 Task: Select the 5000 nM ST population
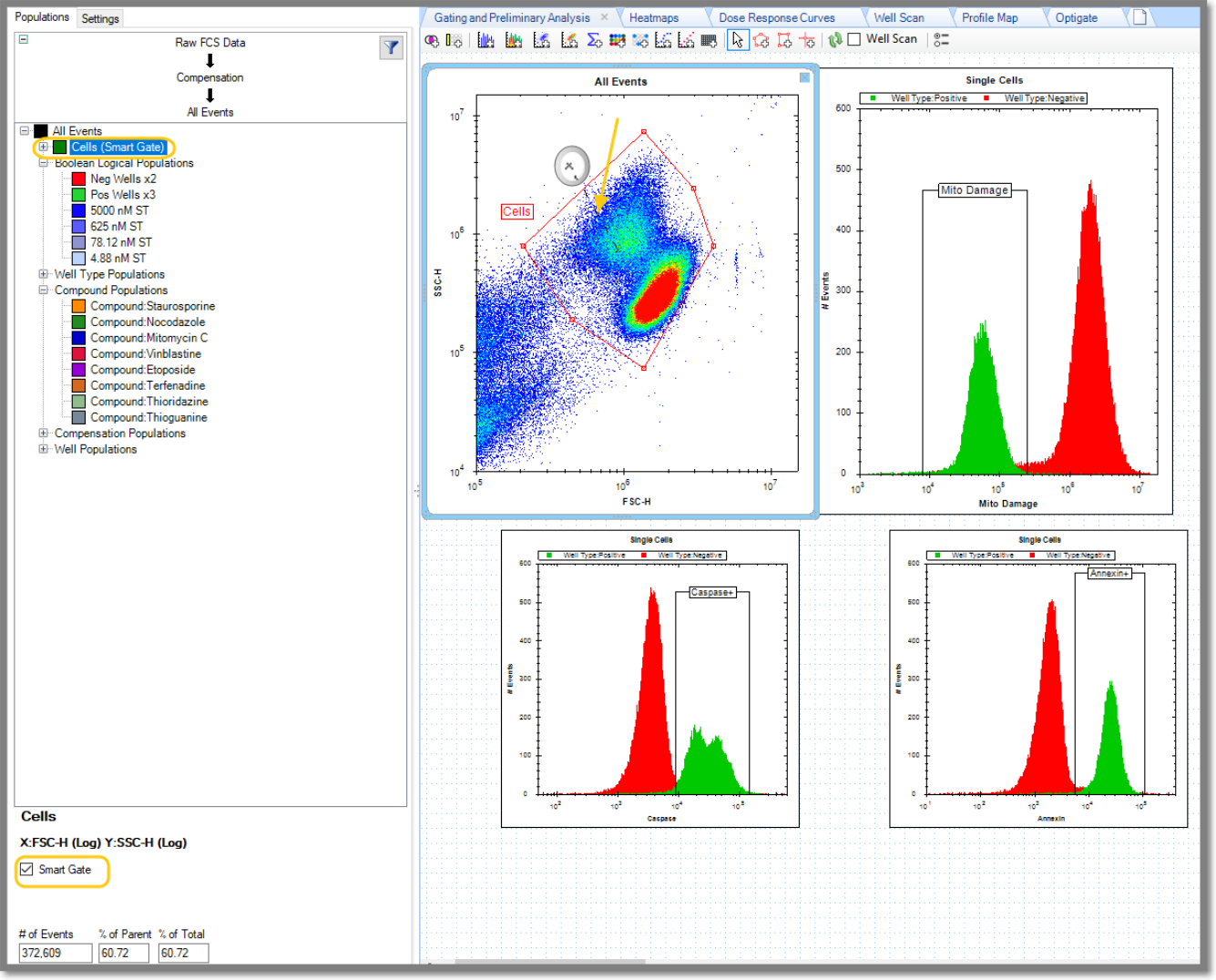[x=119, y=210]
